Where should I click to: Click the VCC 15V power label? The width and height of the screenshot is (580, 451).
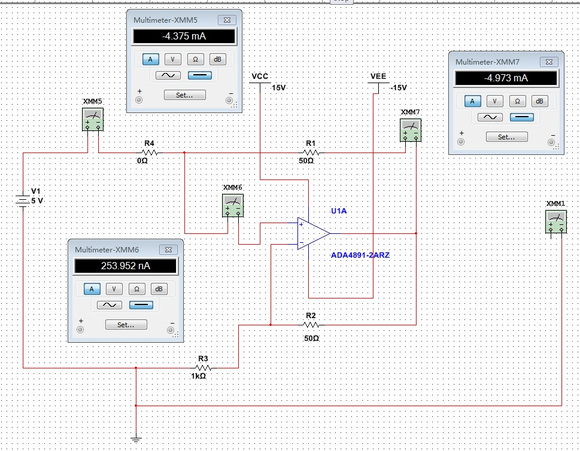260,77
